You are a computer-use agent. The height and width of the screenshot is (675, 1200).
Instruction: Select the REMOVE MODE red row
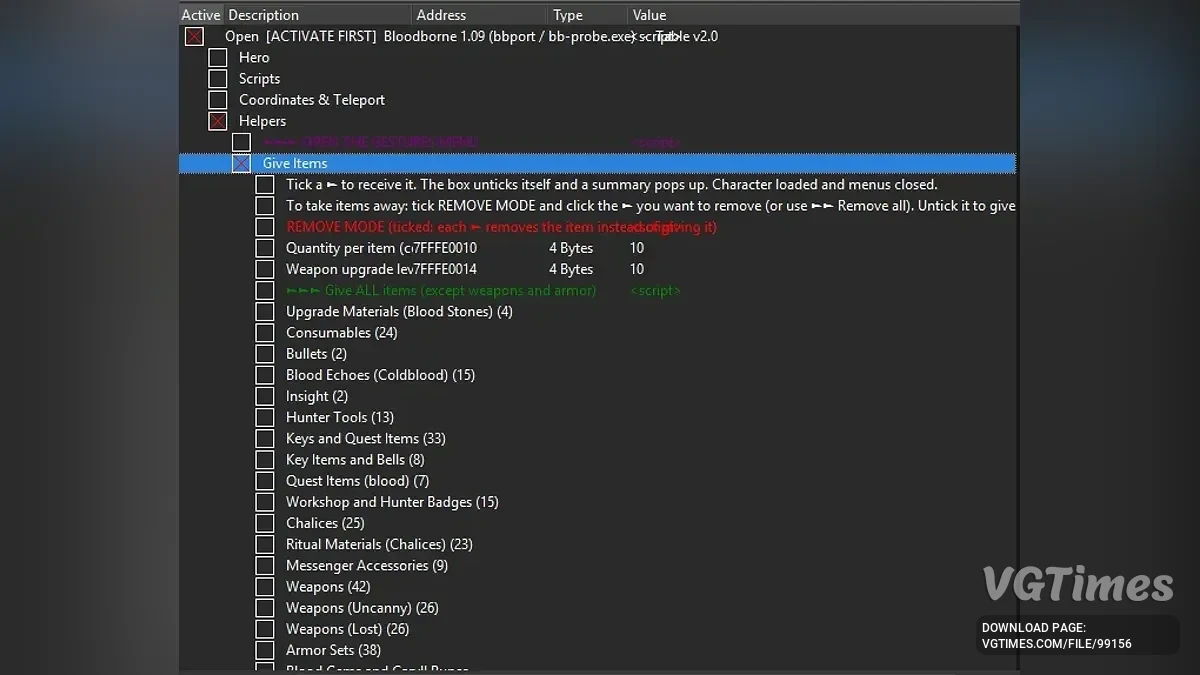click(x=501, y=227)
